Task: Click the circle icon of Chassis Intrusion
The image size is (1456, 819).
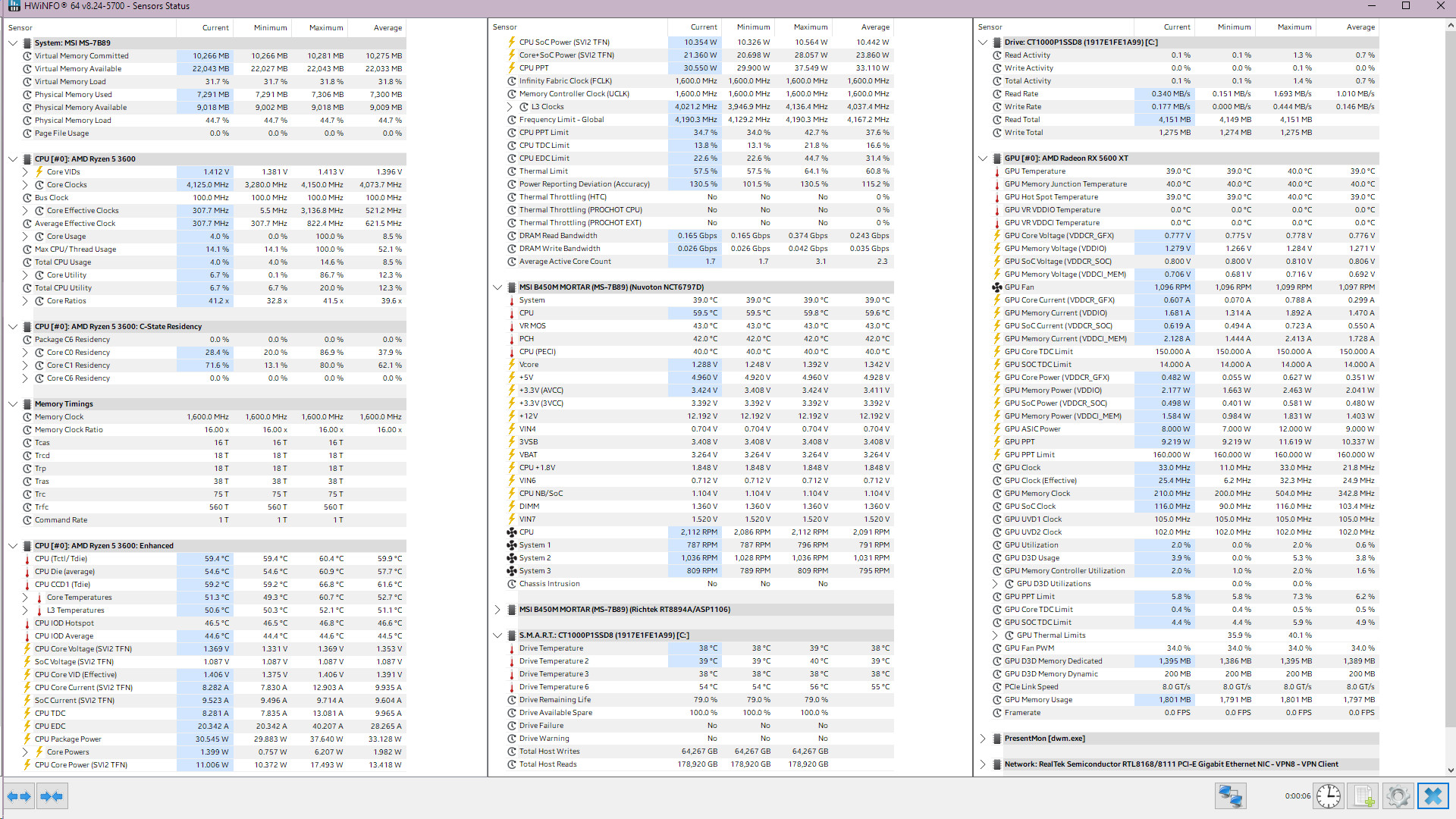Action: point(512,584)
